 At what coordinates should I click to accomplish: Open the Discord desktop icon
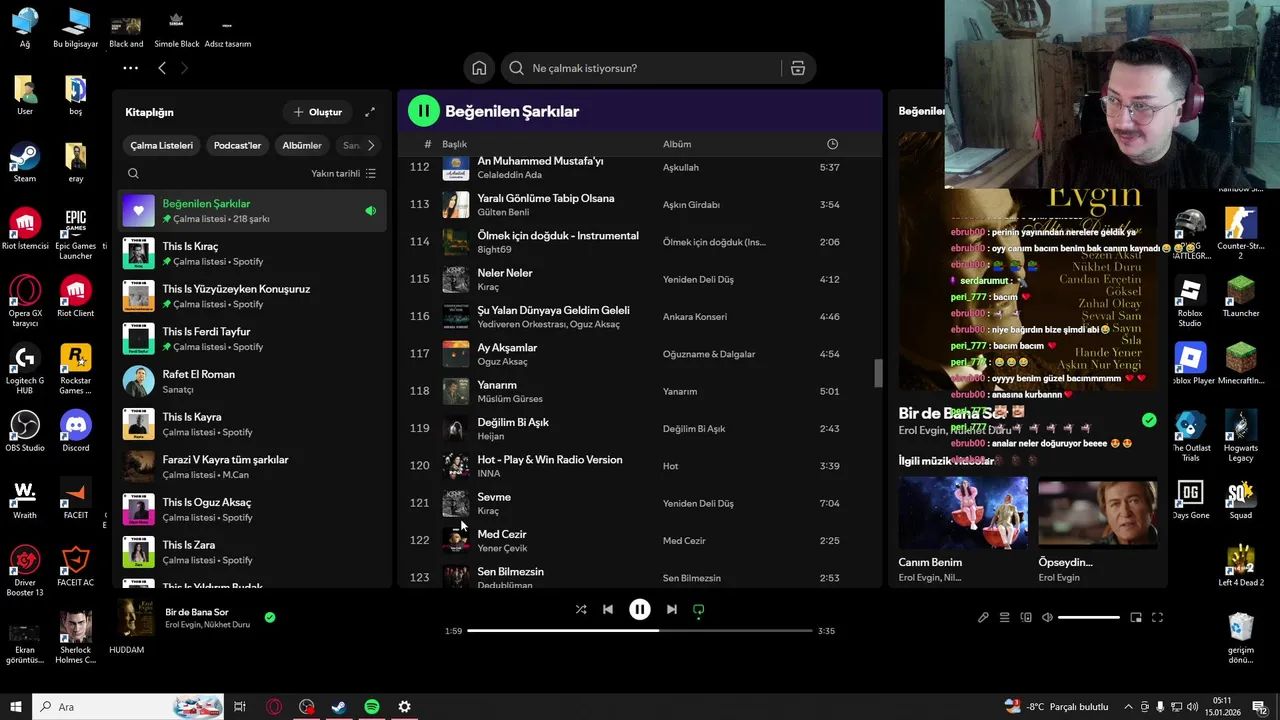tap(76, 432)
